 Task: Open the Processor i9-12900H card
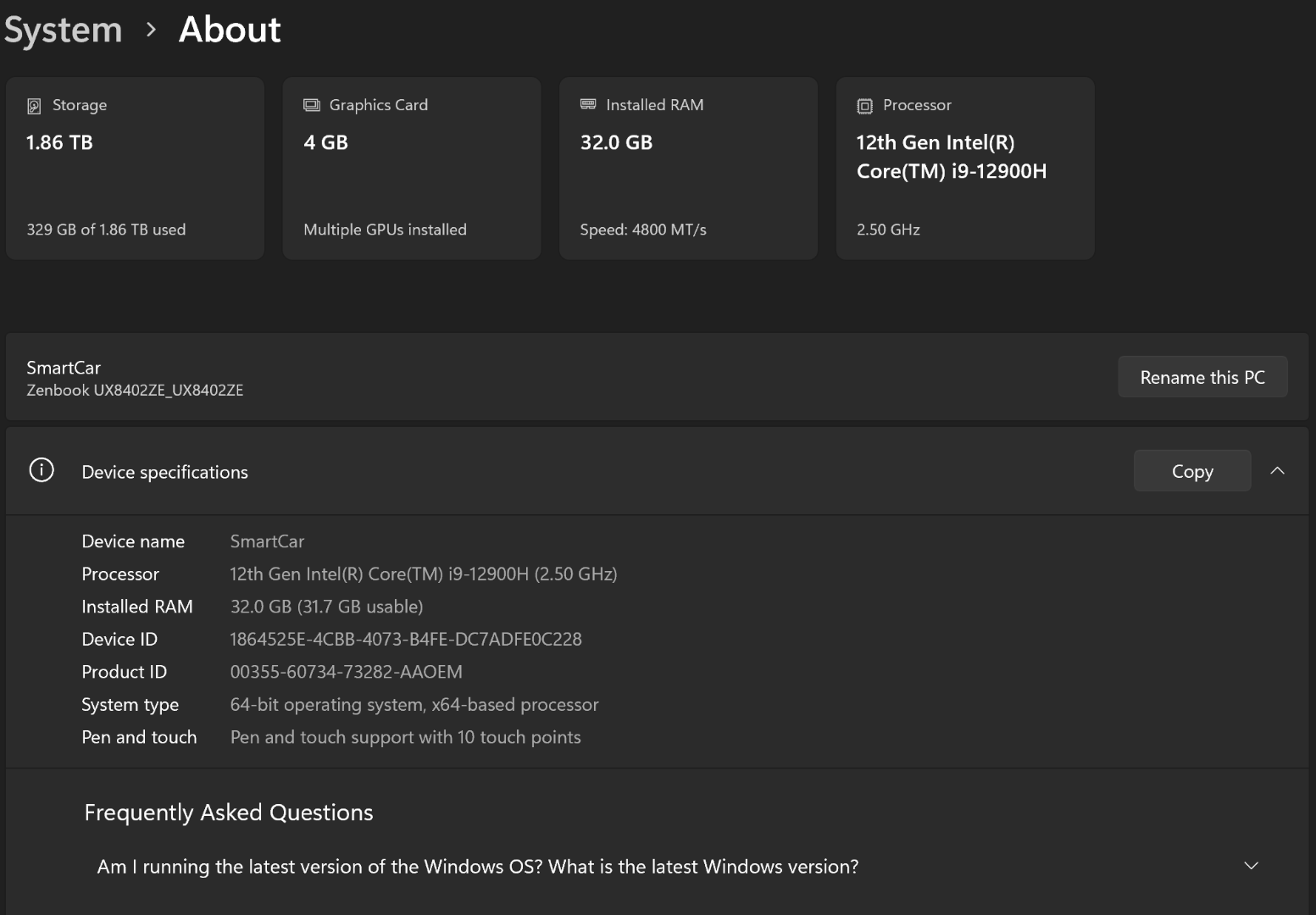pyautogui.click(x=965, y=169)
